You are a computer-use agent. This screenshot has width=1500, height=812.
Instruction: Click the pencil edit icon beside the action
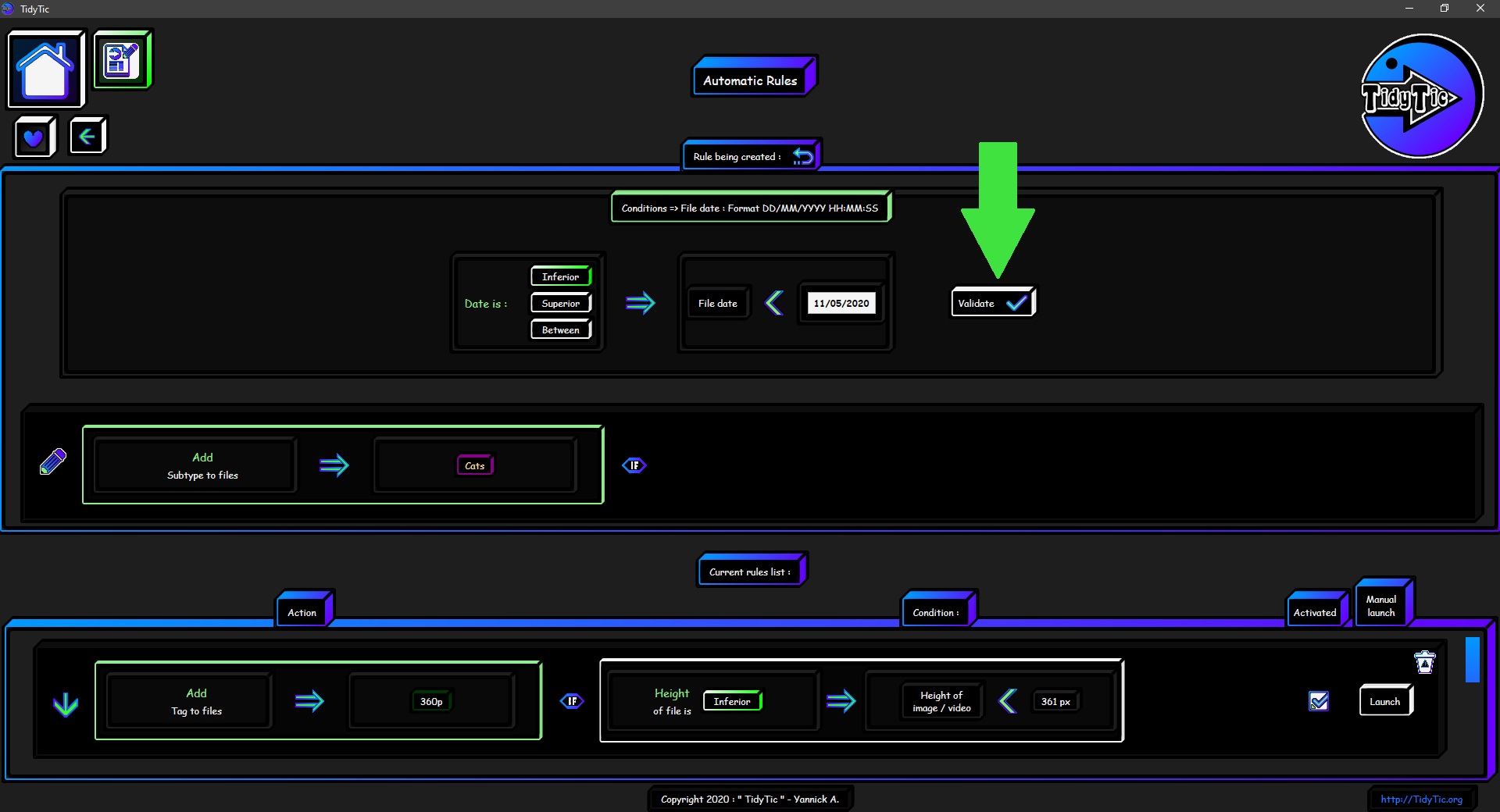tap(53, 462)
